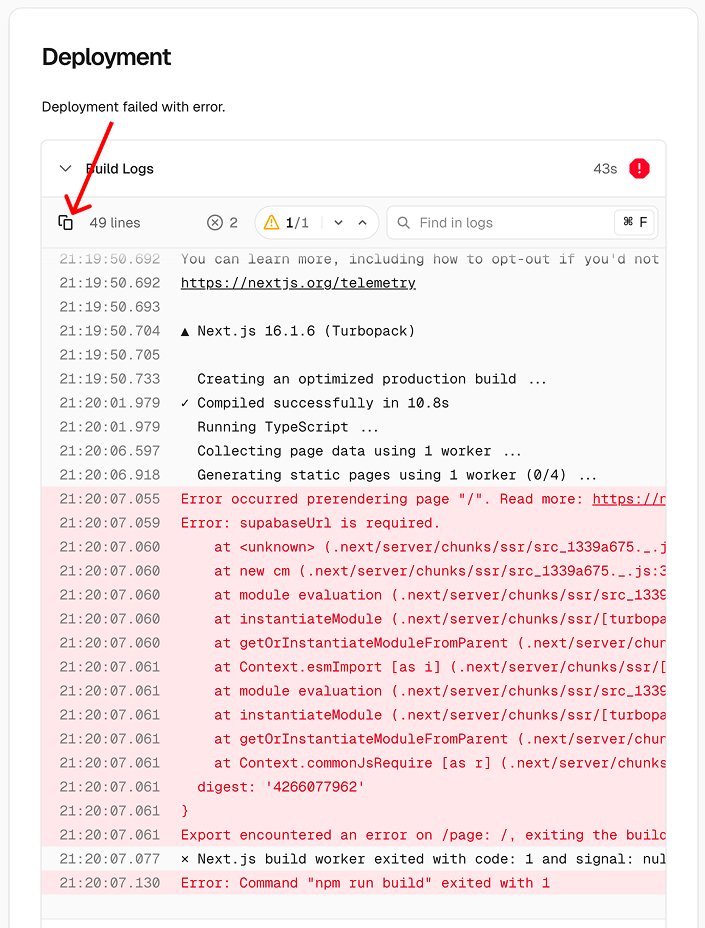Click the warning triangle filter icon
This screenshot has width=705, height=928.
[271, 223]
